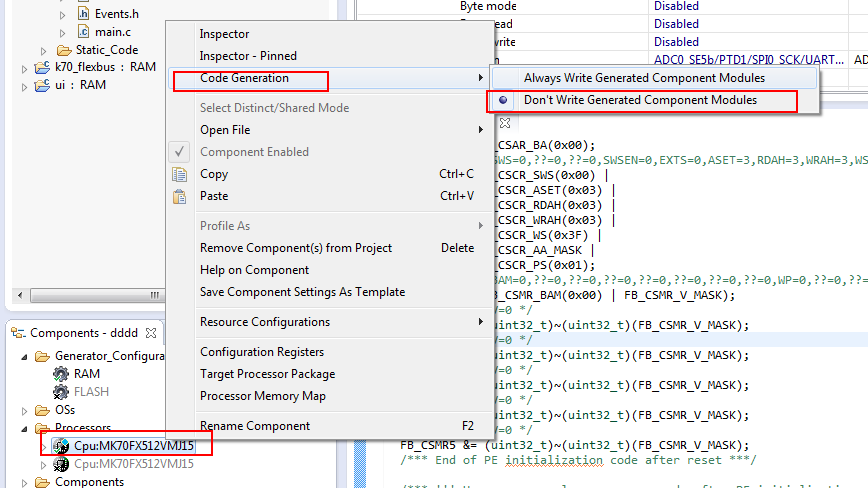868x488 pixels.
Task: Click ADC0_SE5b/PTD1/SPI0_SCK/UART pin value
Action: click(x=748, y=59)
